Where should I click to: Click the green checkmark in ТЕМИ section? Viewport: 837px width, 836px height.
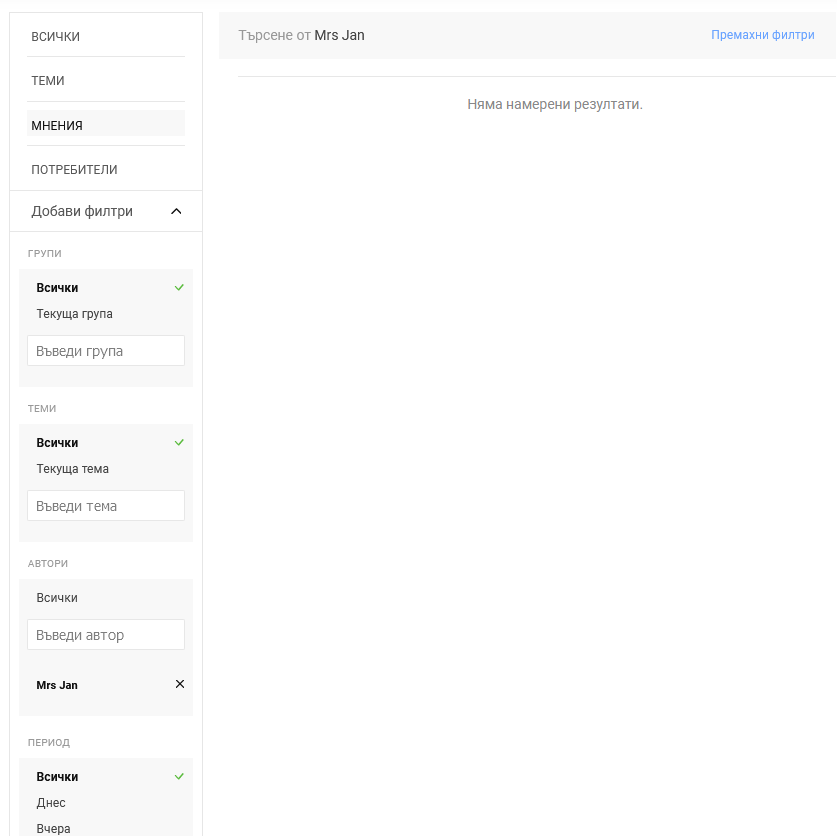click(x=179, y=442)
